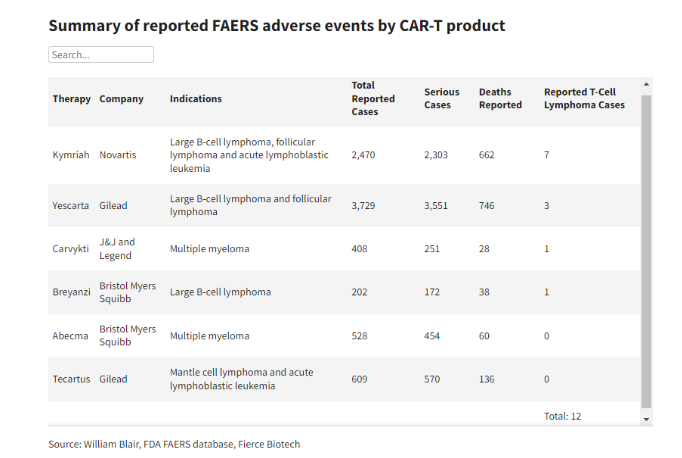The width and height of the screenshot is (682, 458).
Task: Sort by the Company column header
Action: pyautogui.click(x=122, y=99)
